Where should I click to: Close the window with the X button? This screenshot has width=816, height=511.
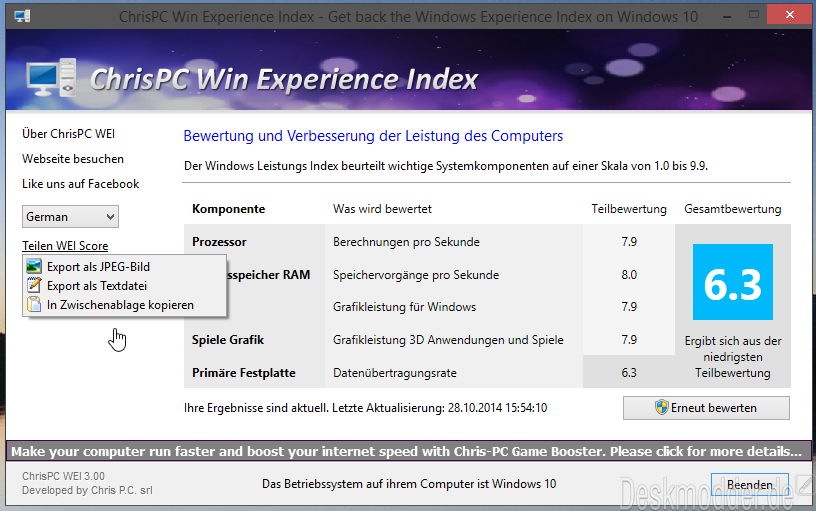pyautogui.click(x=789, y=15)
